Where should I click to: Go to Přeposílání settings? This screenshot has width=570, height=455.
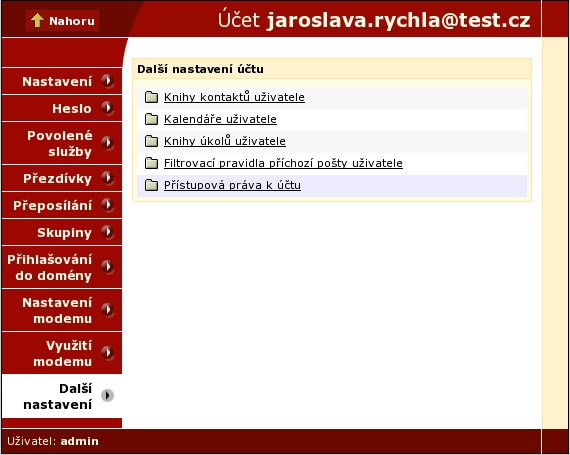pos(62,205)
